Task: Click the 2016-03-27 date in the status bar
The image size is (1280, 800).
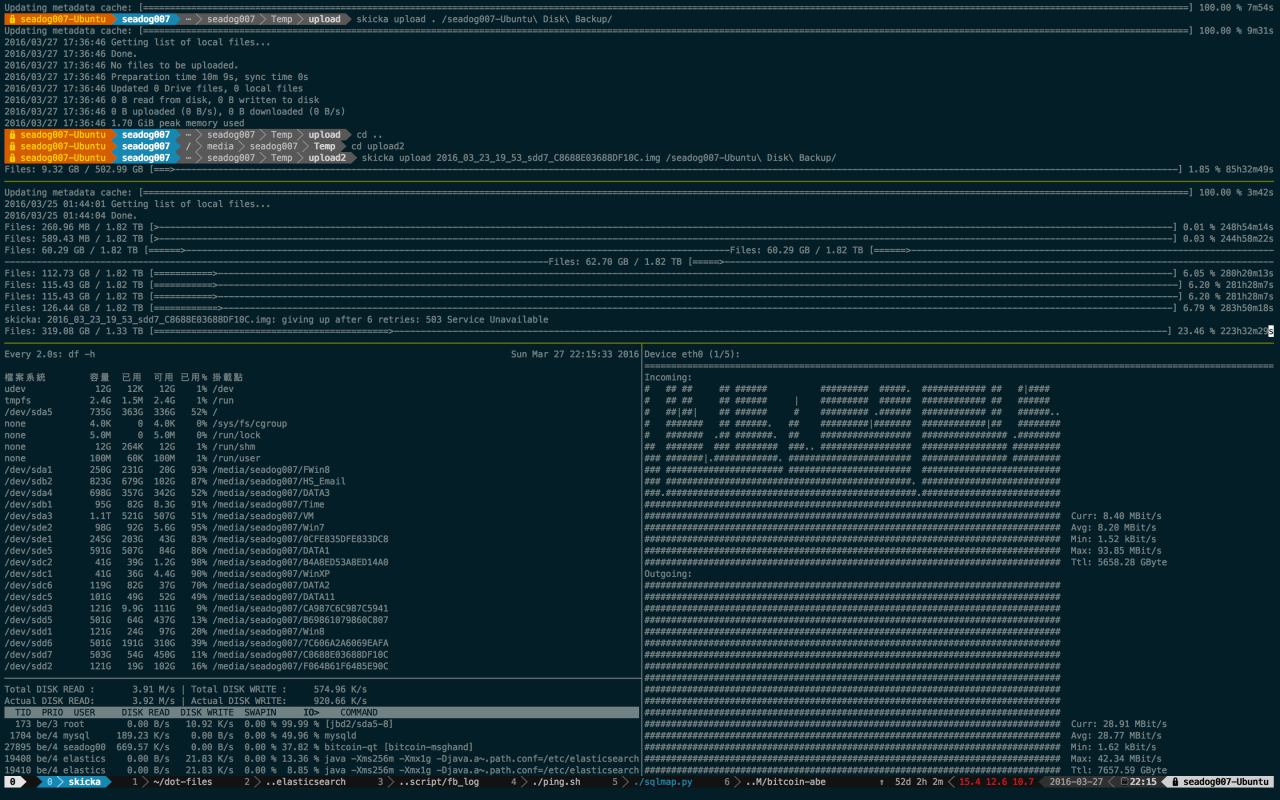Action: point(1076,782)
